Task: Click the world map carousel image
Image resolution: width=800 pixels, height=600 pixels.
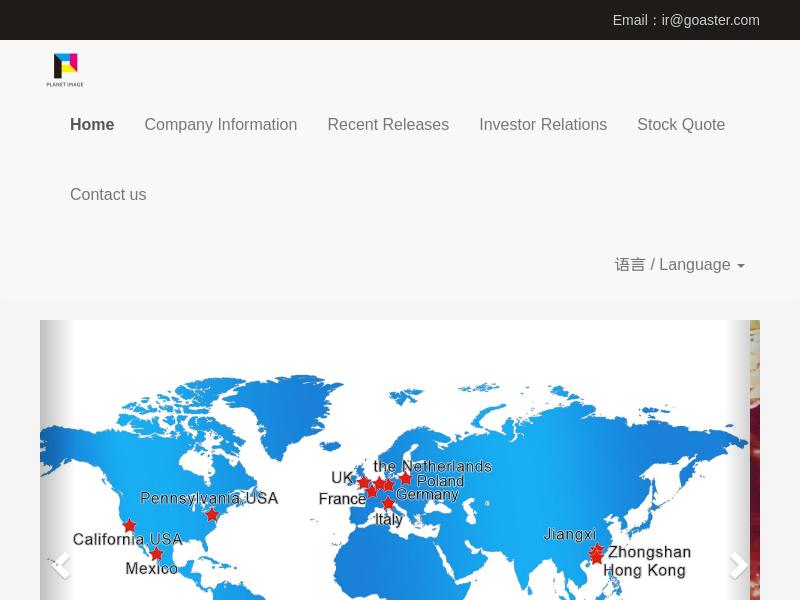Action: tap(400, 460)
